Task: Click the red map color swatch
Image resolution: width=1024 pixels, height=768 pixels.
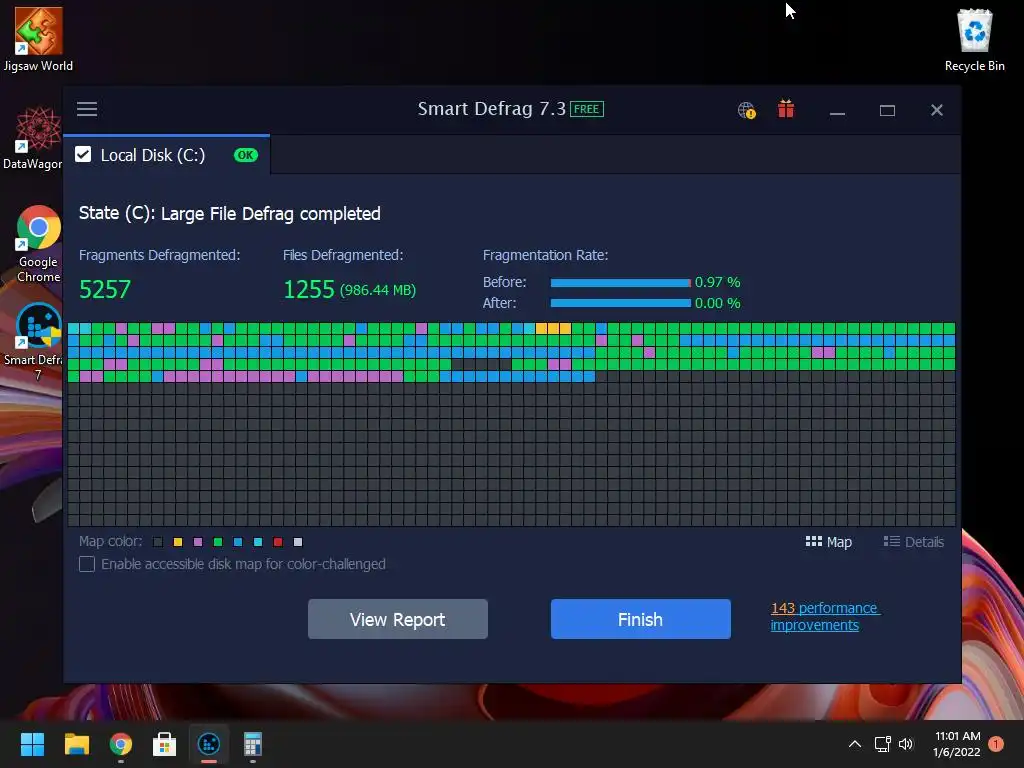Action: pyautogui.click(x=278, y=542)
